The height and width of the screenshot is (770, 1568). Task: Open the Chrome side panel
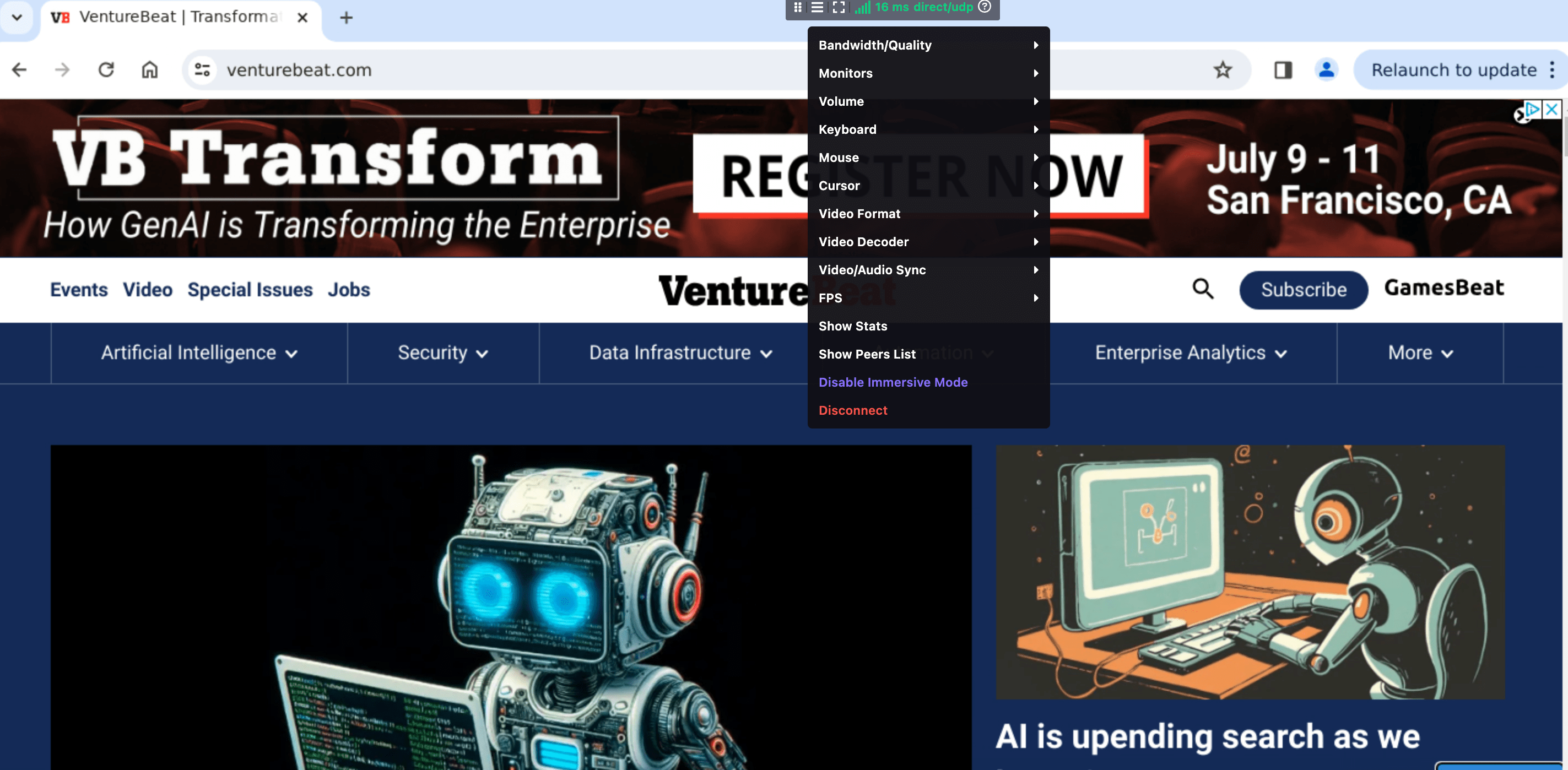[1283, 70]
